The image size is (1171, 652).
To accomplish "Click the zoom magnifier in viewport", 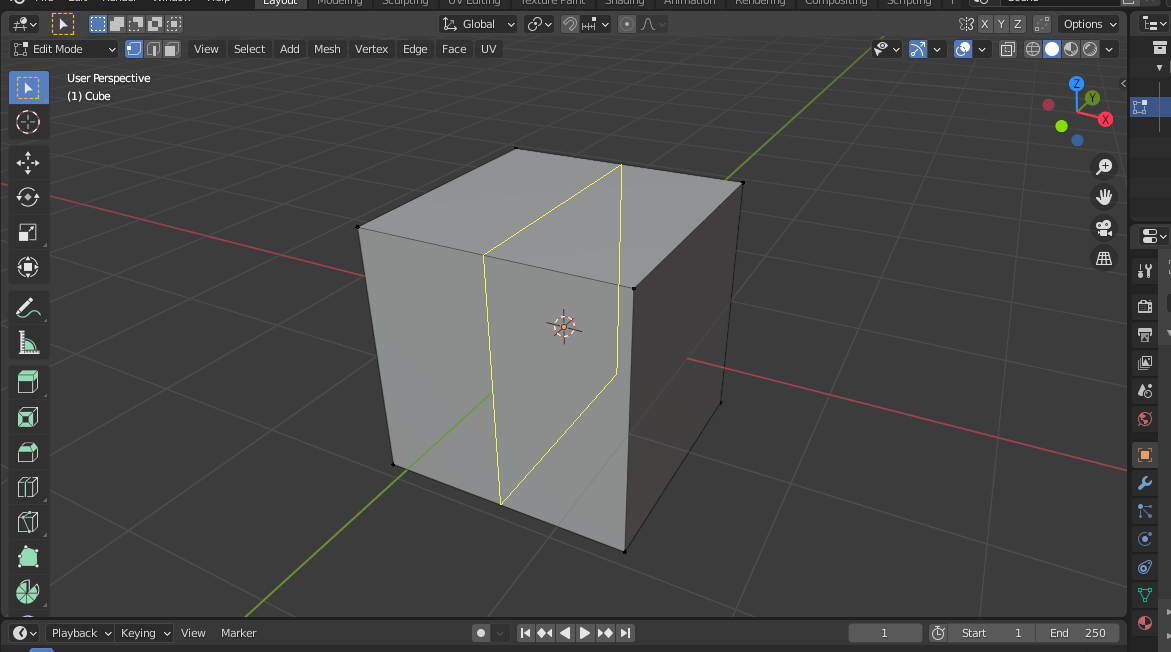I will [x=1104, y=167].
